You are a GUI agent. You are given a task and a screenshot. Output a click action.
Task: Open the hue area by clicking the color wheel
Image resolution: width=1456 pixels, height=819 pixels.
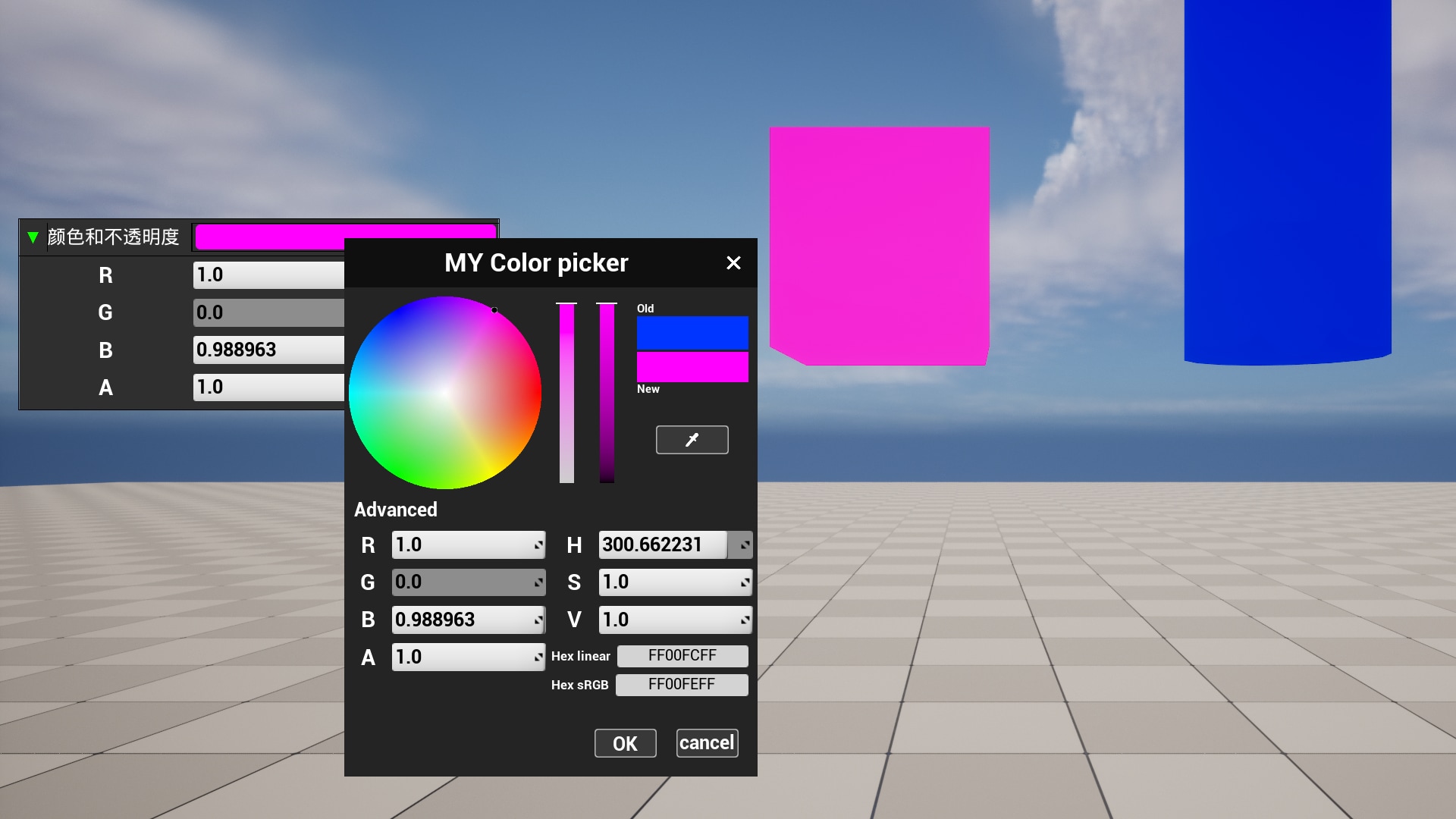[x=444, y=391]
